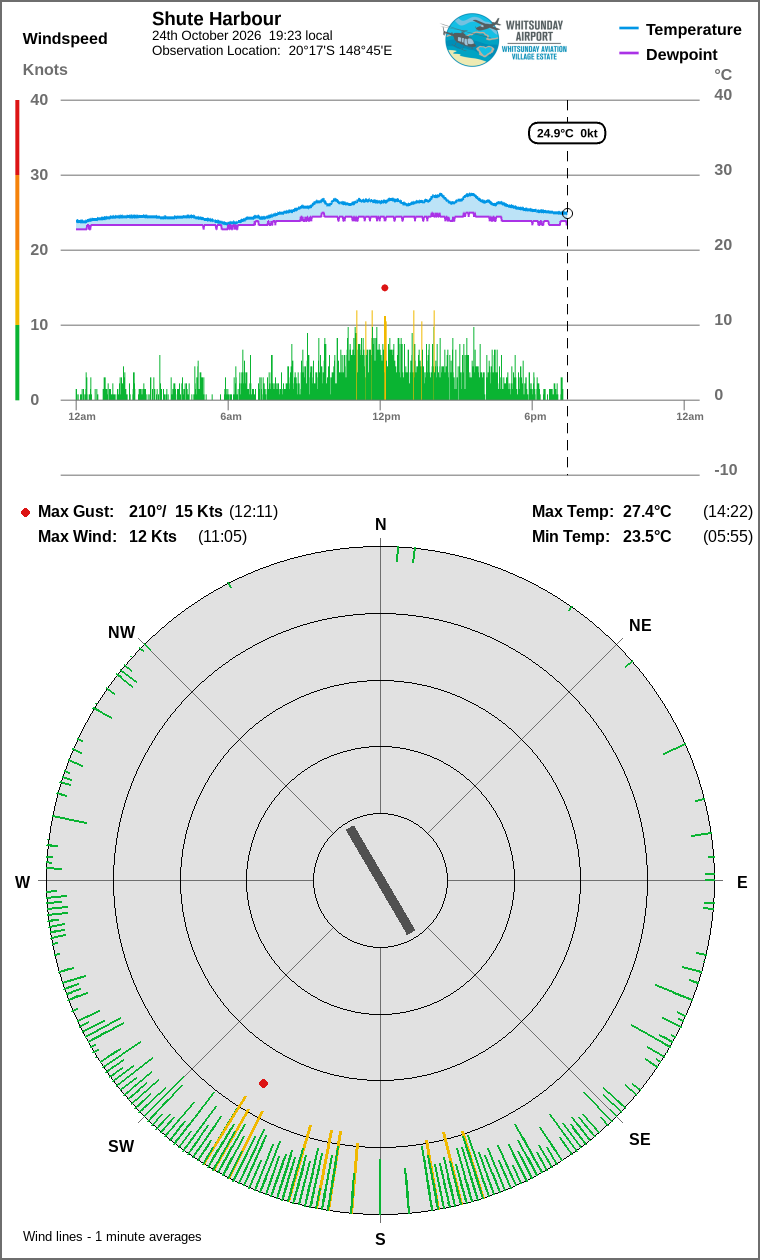Image resolution: width=760 pixels, height=1260 pixels.
Task: Click the Shute Harbour title
Action: [216, 18]
